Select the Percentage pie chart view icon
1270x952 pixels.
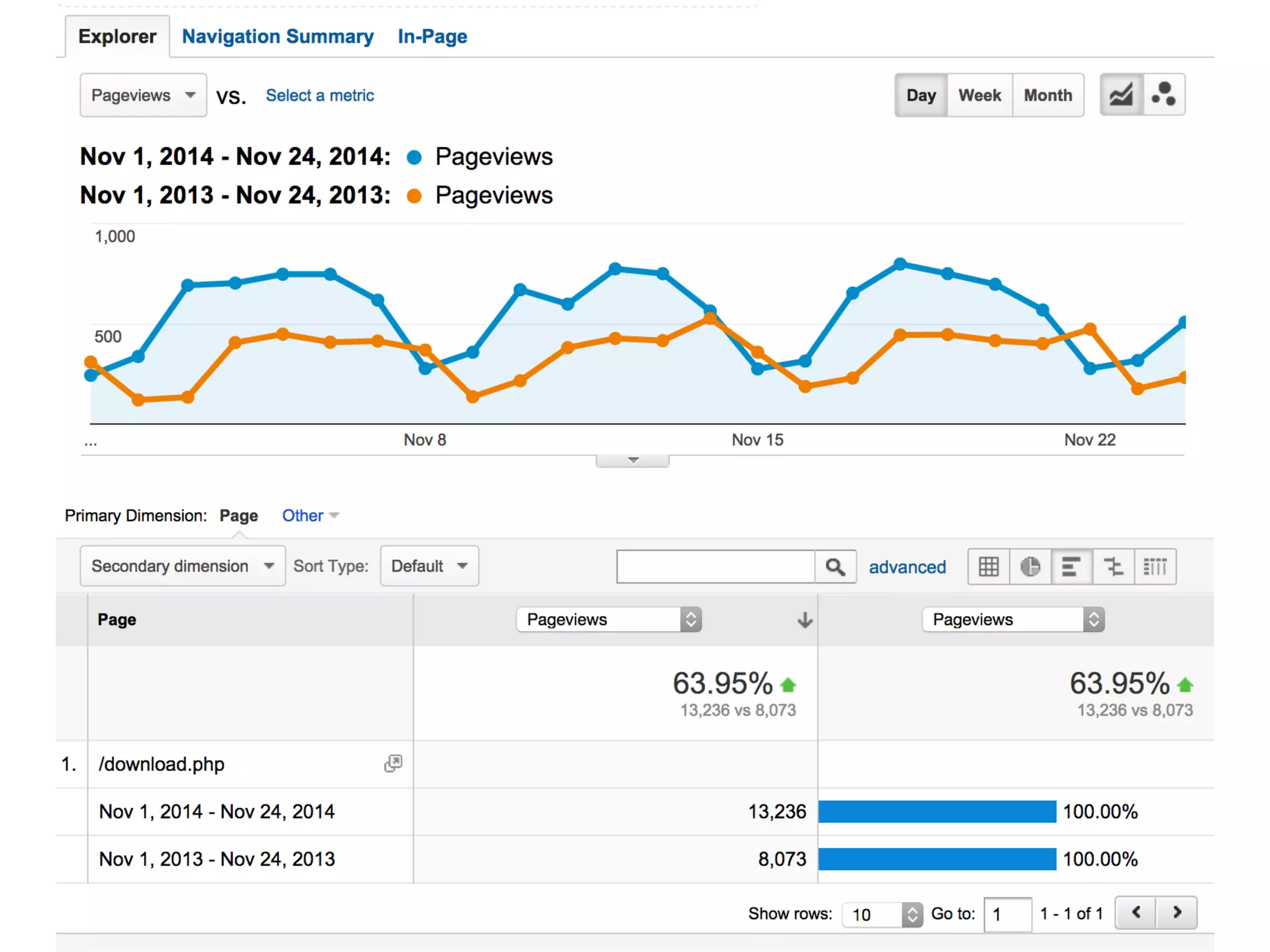click(1030, 566)
